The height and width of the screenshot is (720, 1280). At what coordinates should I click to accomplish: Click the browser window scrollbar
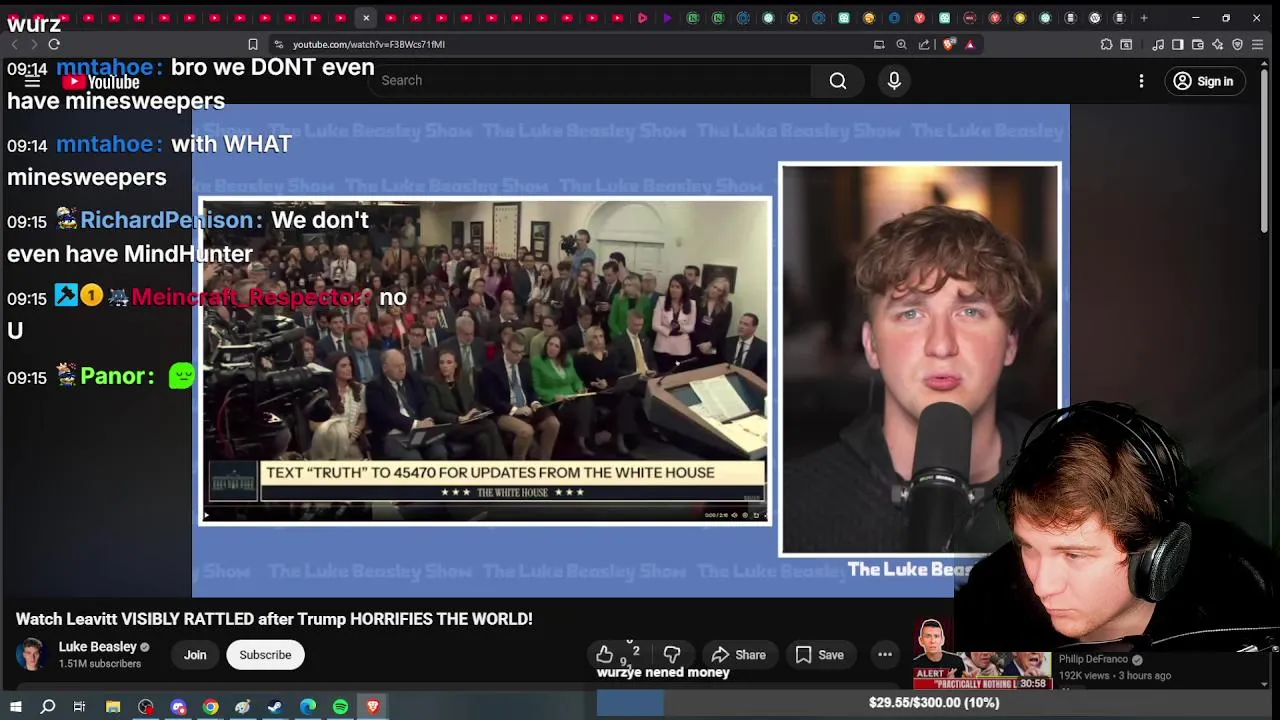(x=1265, y=150)
